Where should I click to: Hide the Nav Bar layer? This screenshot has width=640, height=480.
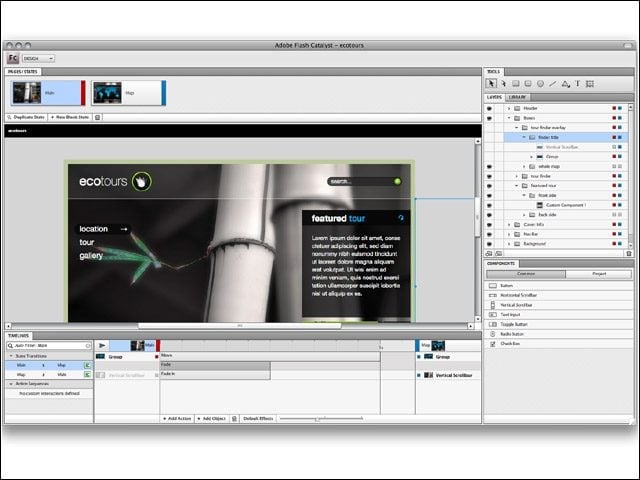coord(489,234)
